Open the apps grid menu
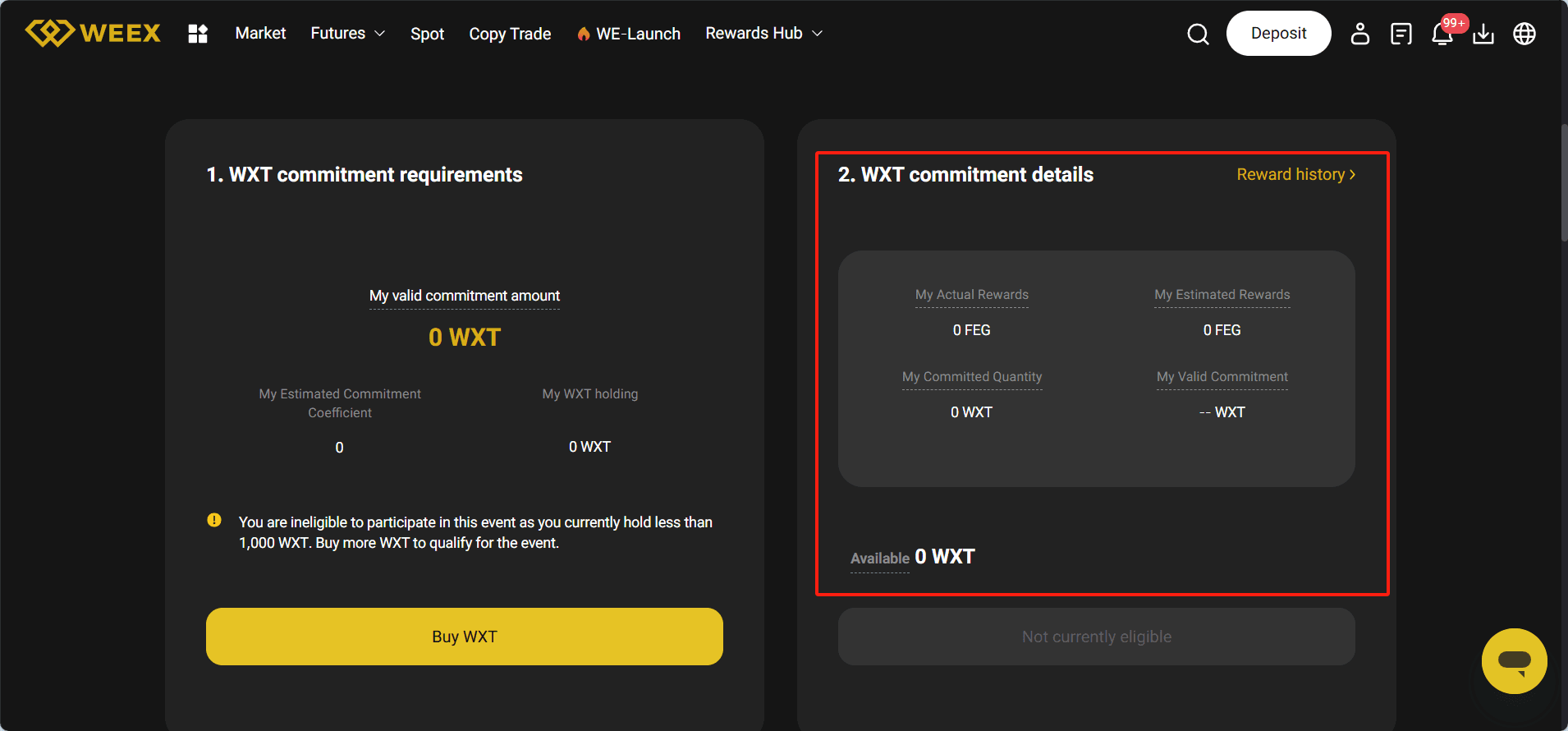The height and width of the screenshot is (731, 1568). click(x=197, y=33)
